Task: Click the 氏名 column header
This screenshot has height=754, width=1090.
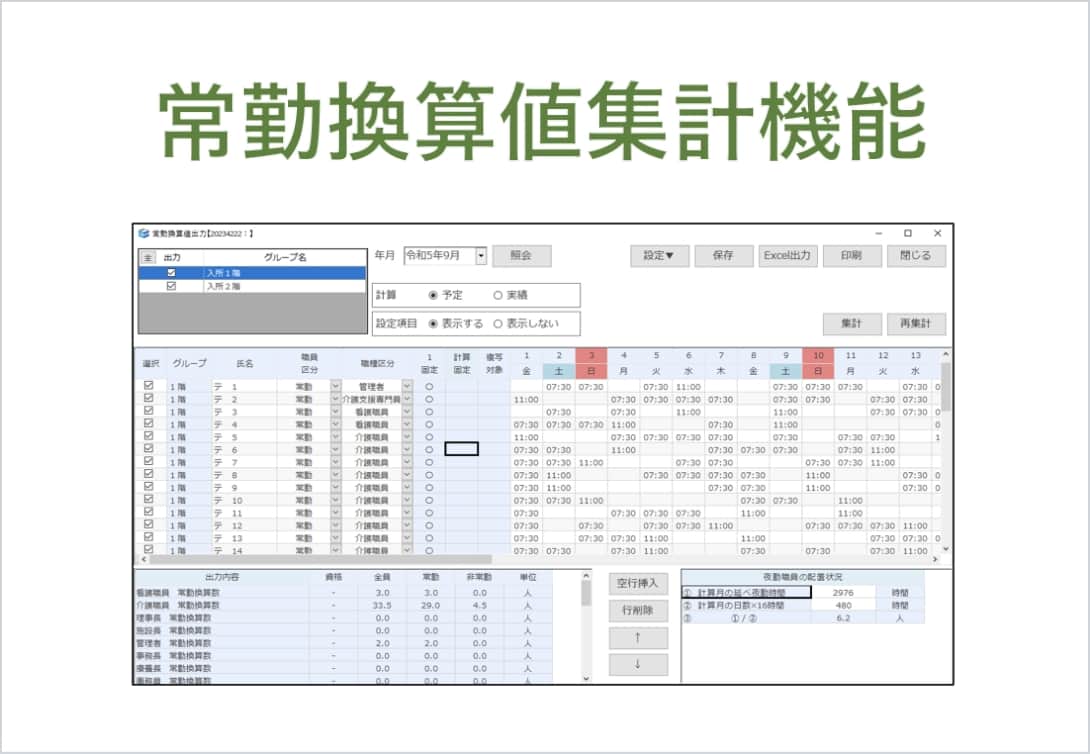Action: tap(245, 363)
